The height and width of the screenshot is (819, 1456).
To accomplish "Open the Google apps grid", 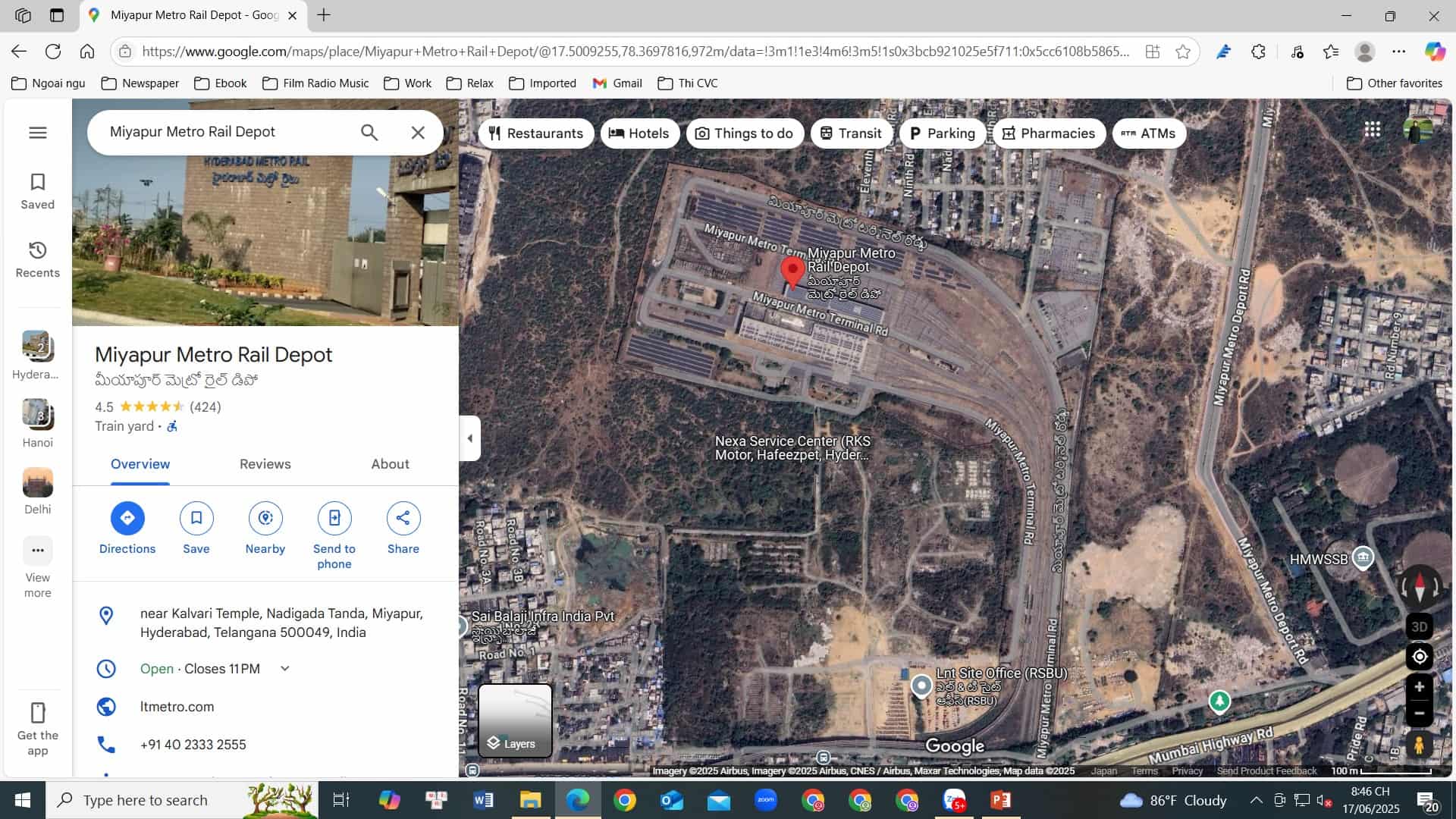I will pos(1373,130).
